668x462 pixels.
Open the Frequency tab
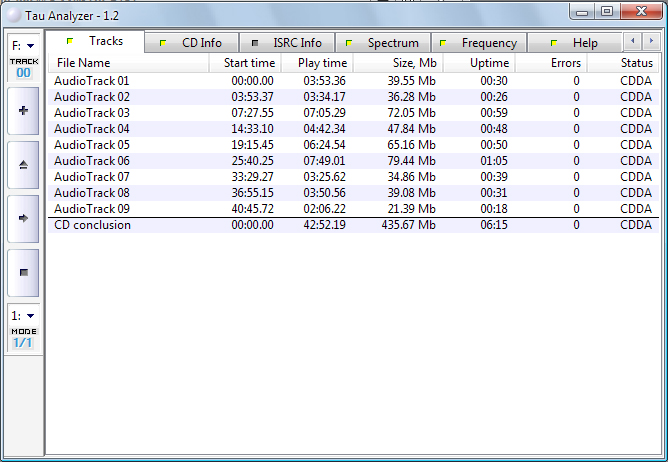tap(481, 43)
